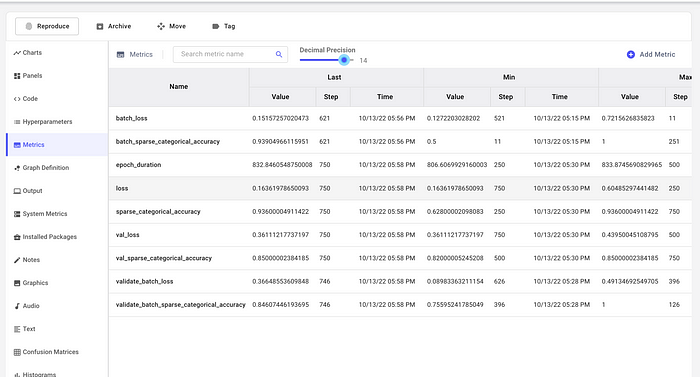
Task: Open the Notes tab
Action: tap(57, 260)
